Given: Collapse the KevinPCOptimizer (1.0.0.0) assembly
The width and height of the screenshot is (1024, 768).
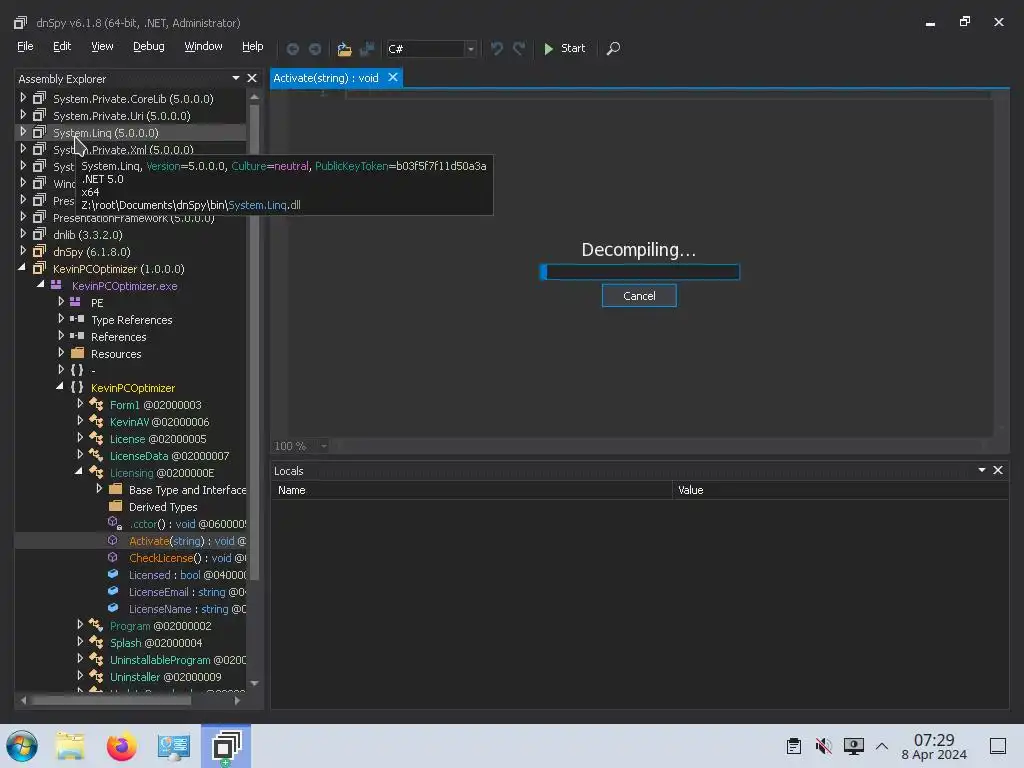Looking at the screenshot, I should point(23,268).
